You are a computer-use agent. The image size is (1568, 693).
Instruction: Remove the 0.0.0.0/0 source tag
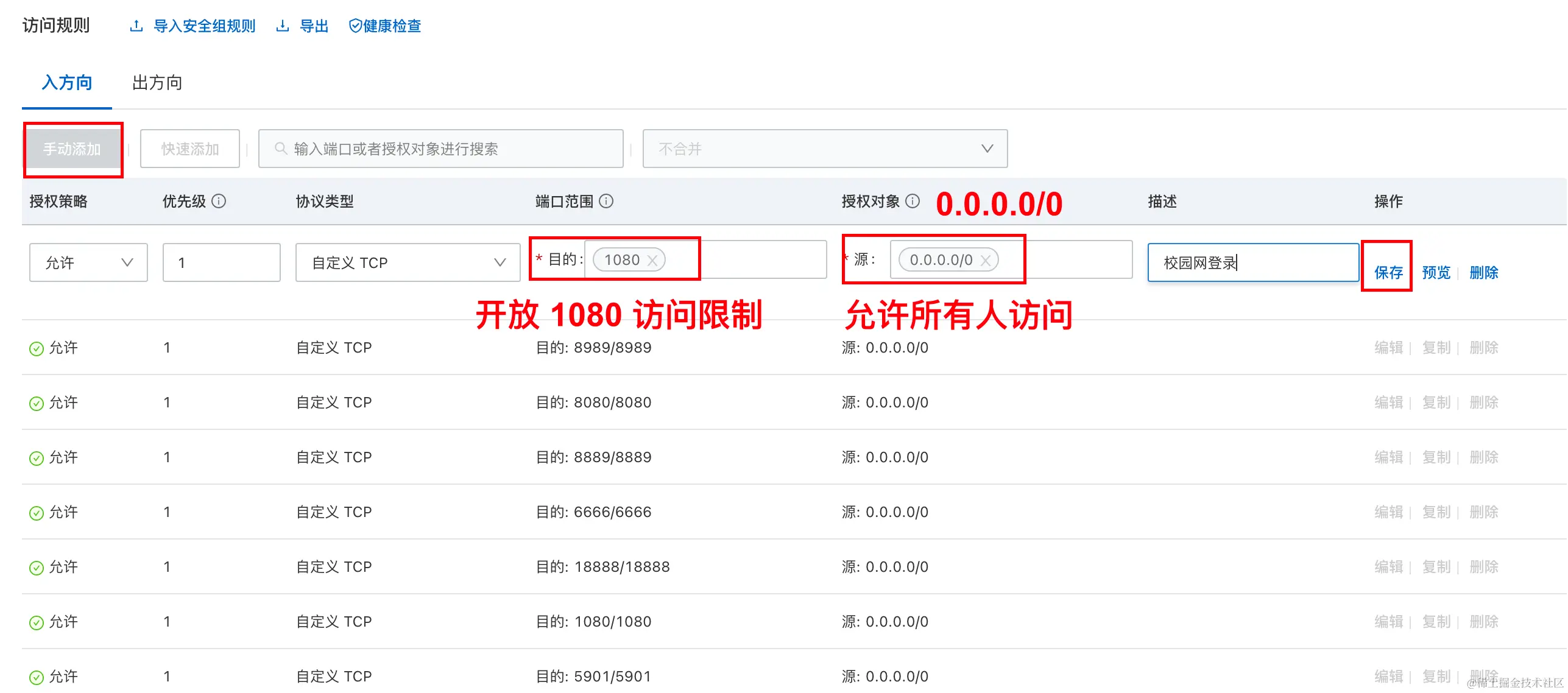(985, 261)
